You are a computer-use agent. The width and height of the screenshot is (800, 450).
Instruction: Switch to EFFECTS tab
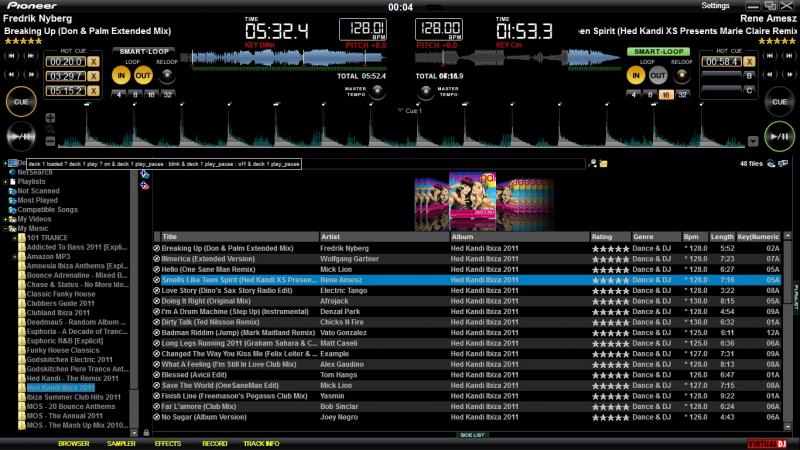[x=168, y=444]
